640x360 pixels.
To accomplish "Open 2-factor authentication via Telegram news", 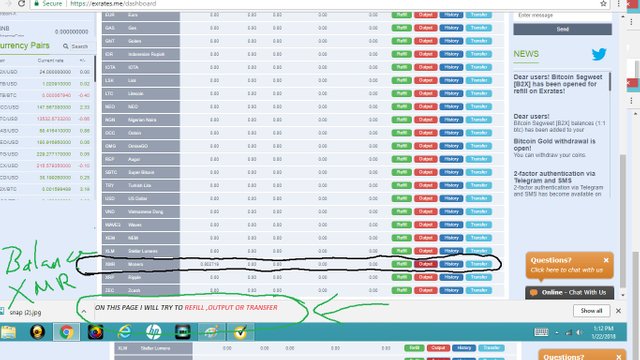I will pos(554,177).
